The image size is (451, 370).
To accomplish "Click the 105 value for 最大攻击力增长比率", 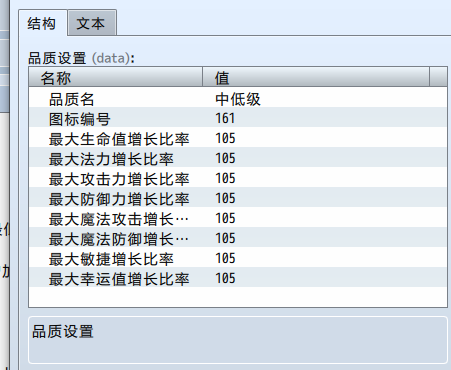I will point(225,178).
